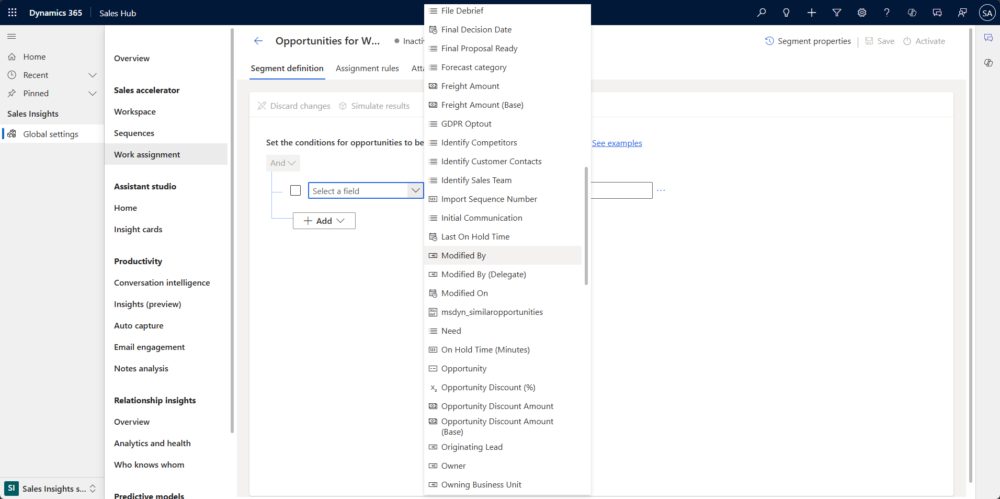Switch to the Assignment rules tab
This screenshot has height=499, width=1000.
367,68
